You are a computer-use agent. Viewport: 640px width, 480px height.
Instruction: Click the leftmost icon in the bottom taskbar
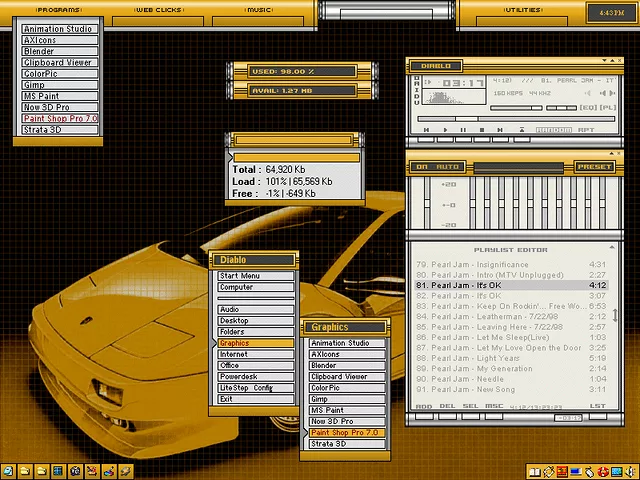click(x=8, y=471)
